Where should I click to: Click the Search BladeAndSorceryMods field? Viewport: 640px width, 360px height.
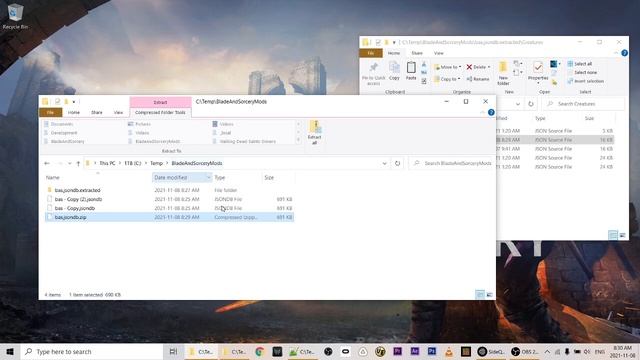tap(452, 163)
